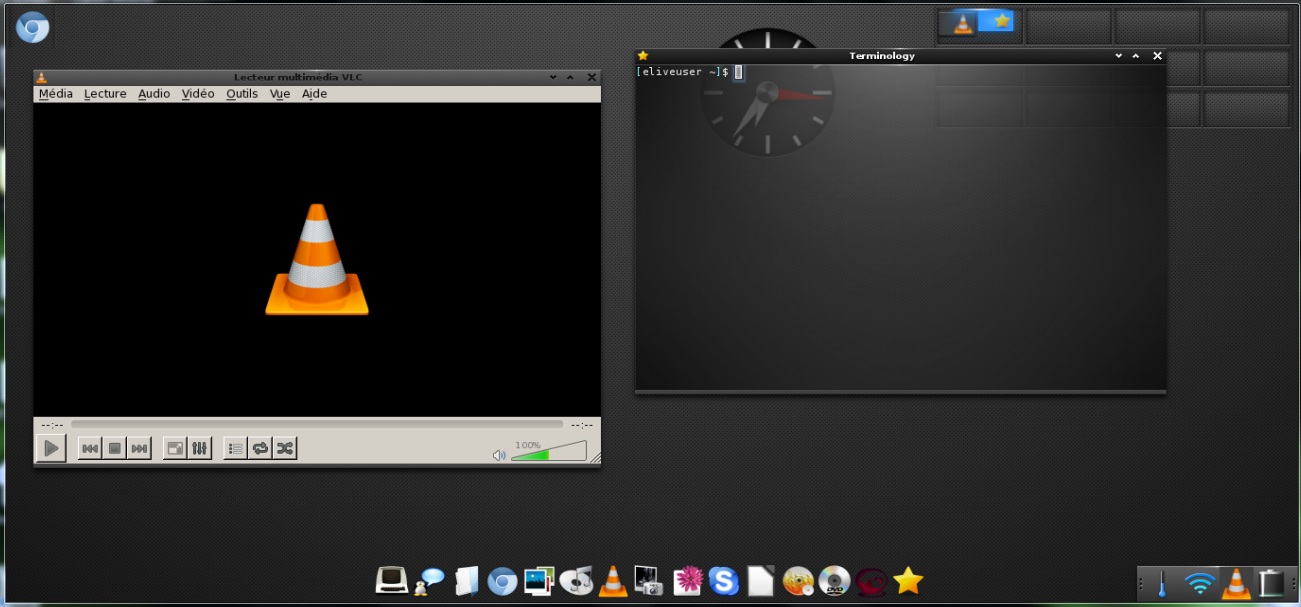Show the VLC playlist
The height and width of the screenshot is (607, 1301).
(236, 449)
